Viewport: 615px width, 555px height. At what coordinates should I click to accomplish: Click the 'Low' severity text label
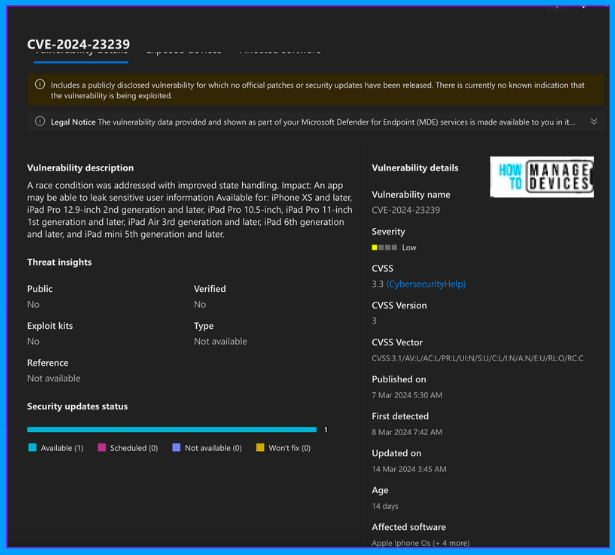coord(409,247)
